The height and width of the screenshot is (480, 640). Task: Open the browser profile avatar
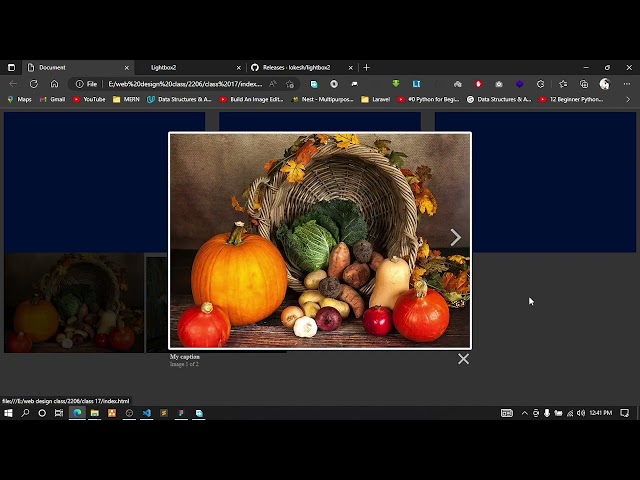point(604,84)
